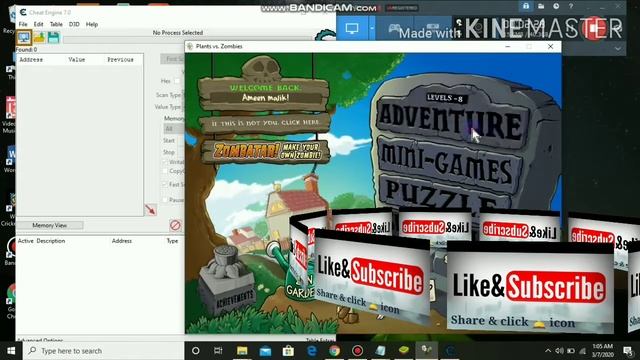Toggle the Hex checkbox in Cheat Engine
This screenshot has width=640, height=360.
click(177, 81)
